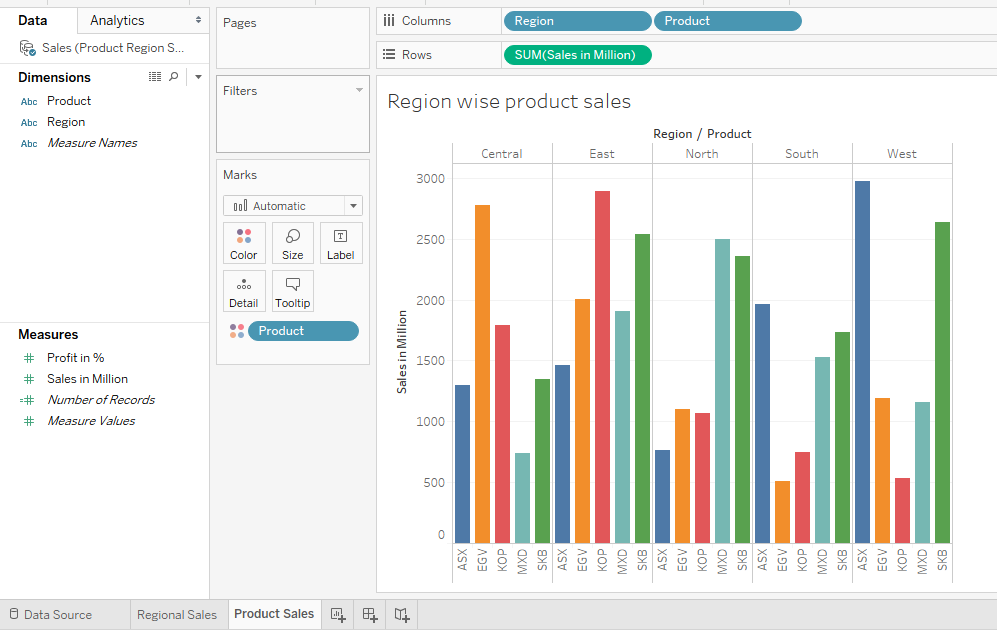Click the new worksheet icon
The width and height of the screenshot is (997, 630).
point(338,615)
